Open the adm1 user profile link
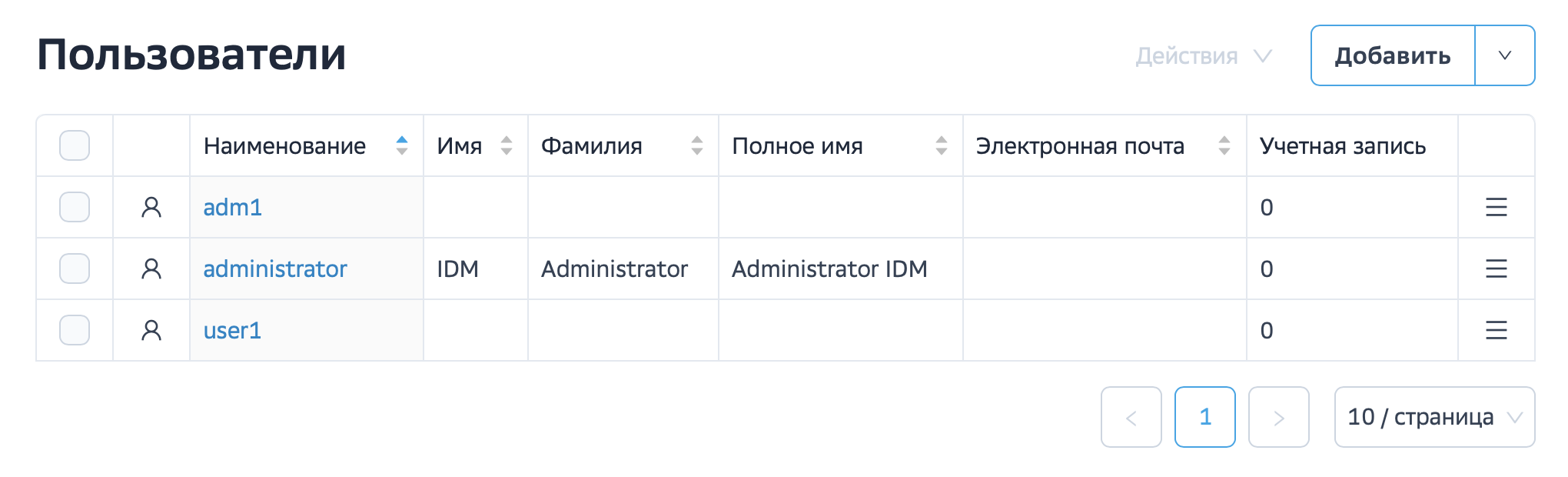The width and height of the screenshot is (1568, 477). (x=232, y=207)
